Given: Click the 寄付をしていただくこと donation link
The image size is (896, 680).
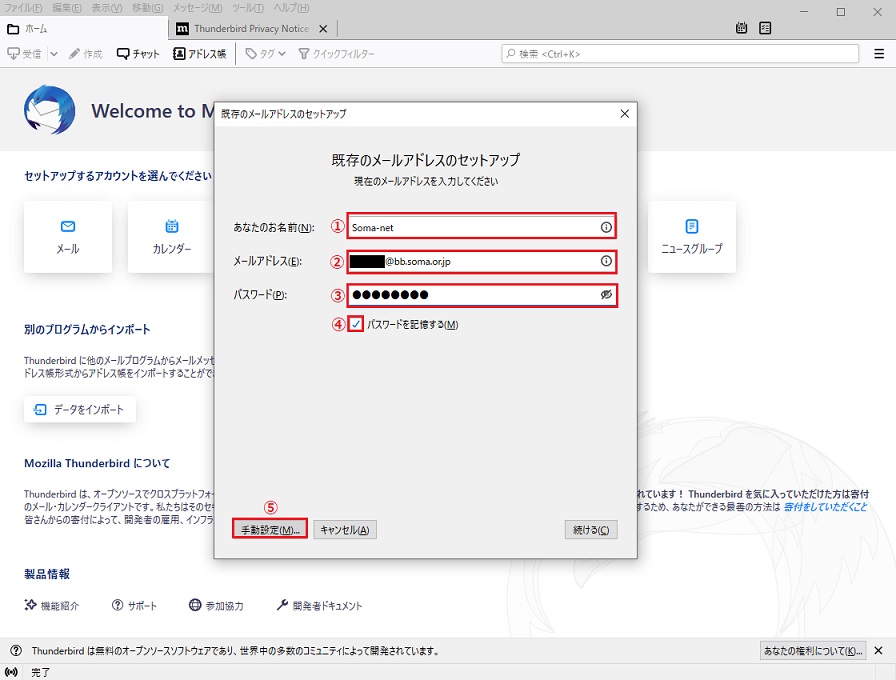Looking at the screenshot, I should [x=825, y=507].
